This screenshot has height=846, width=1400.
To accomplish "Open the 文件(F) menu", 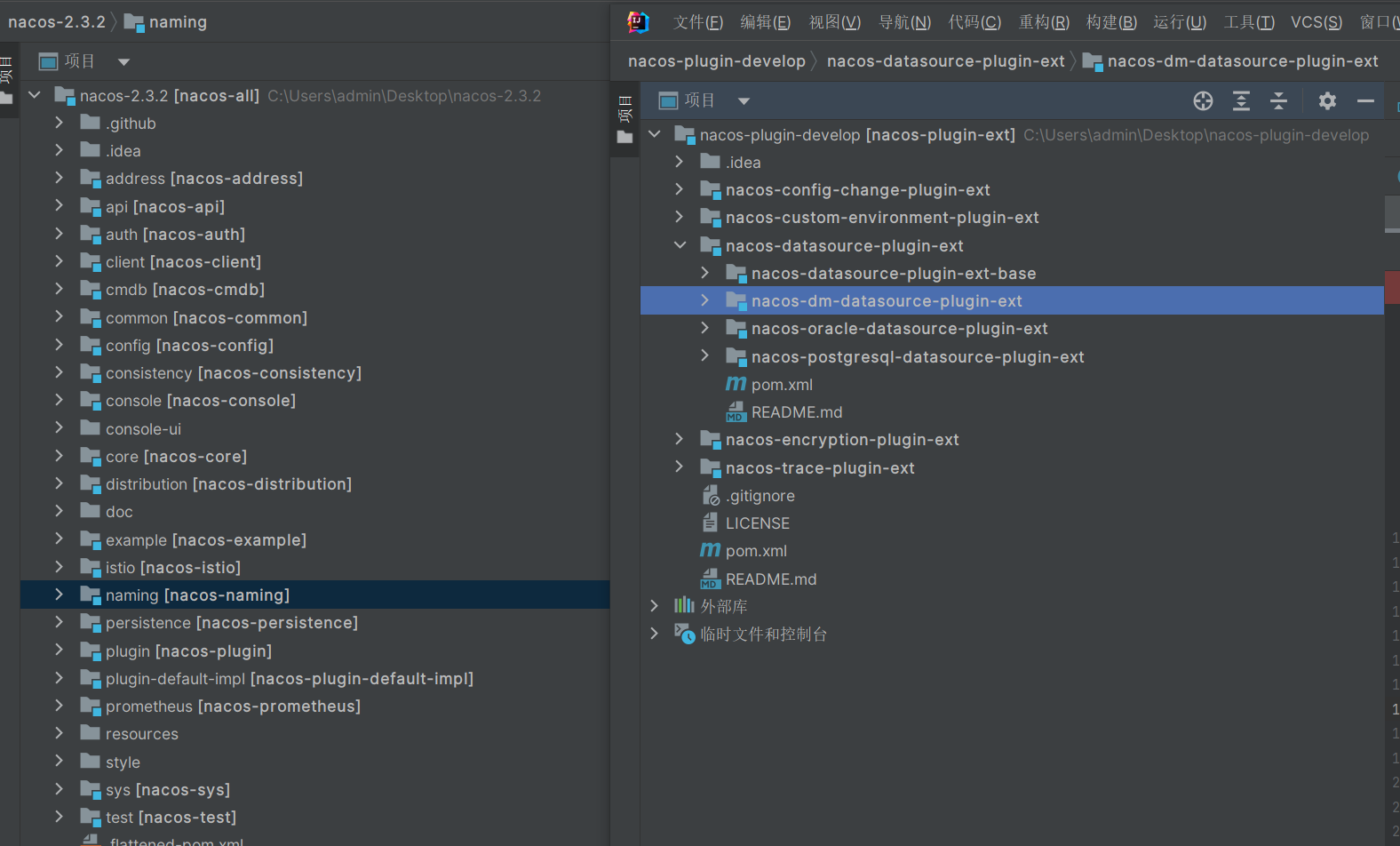I will tap(697, 22).
